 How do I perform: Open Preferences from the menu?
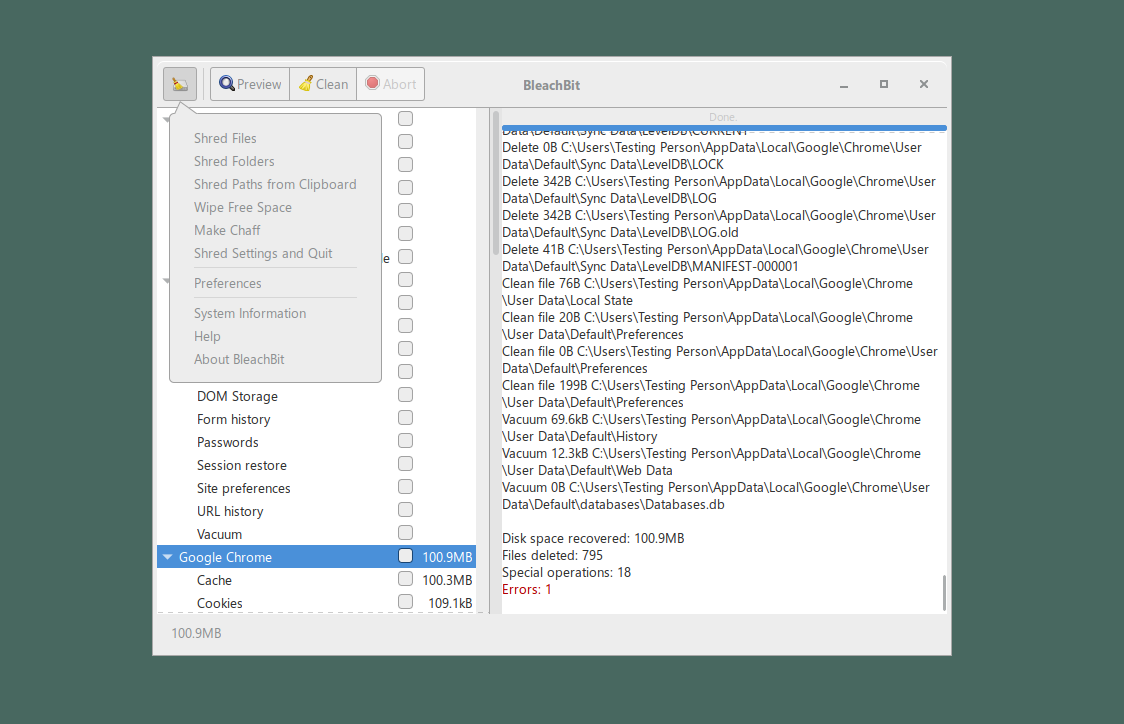pyautogui.click(x=228, y=283)
